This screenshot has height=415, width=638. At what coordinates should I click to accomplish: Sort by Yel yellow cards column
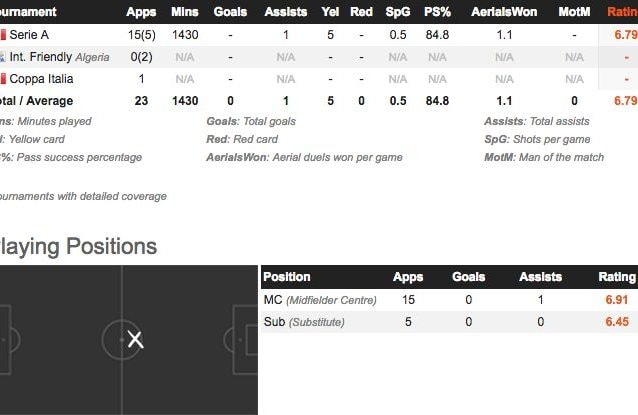point(330,12)
